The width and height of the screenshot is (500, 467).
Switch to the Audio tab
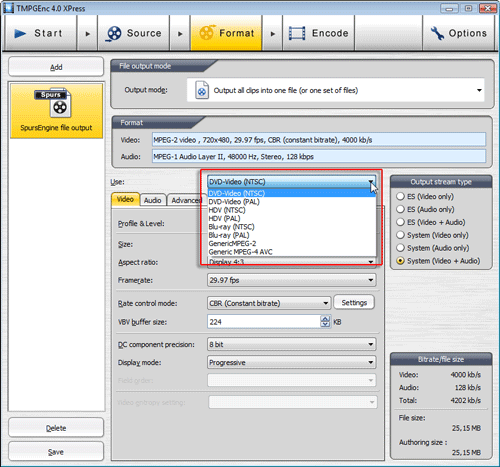tap(153, 200)
